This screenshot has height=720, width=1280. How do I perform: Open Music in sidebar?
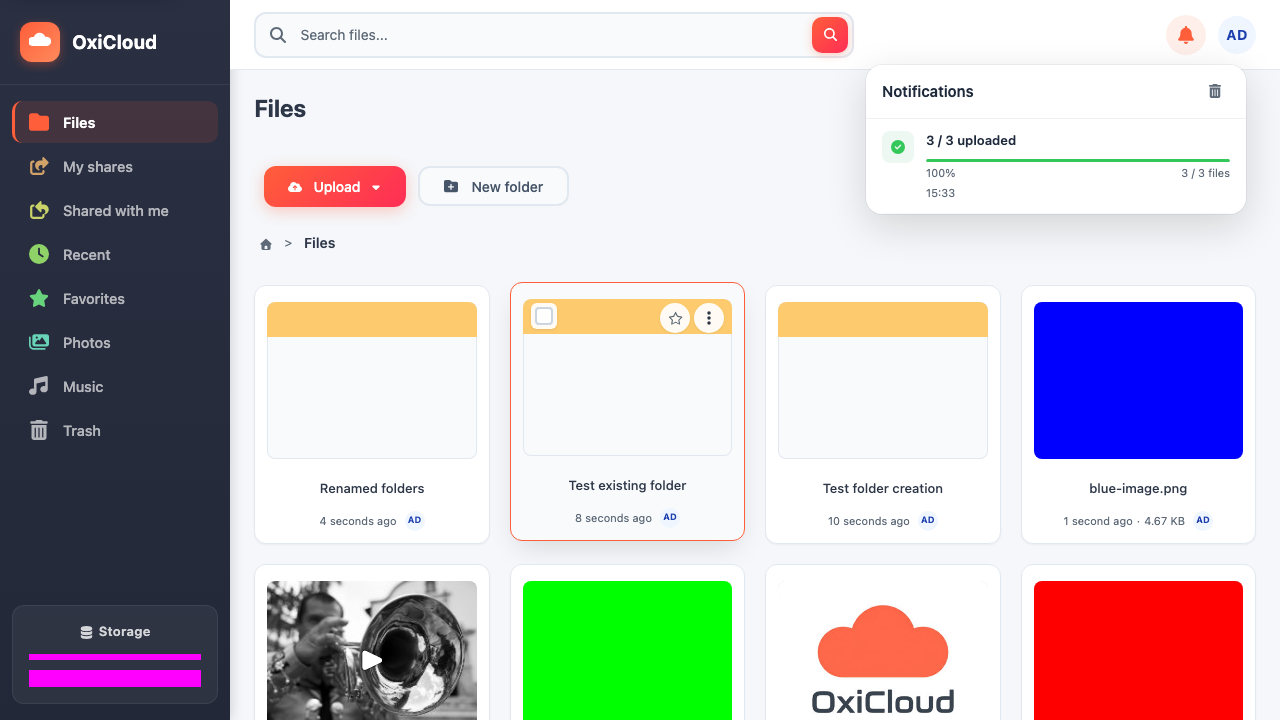tap(115, 387)
